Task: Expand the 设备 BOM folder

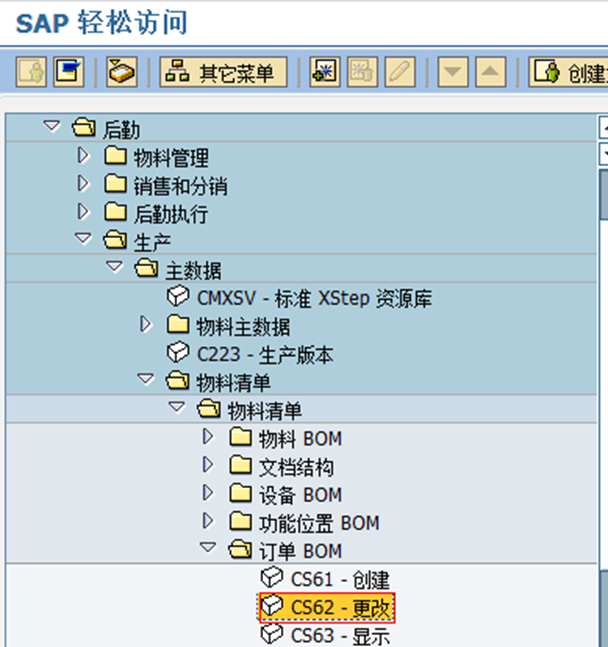Action: 208,493
